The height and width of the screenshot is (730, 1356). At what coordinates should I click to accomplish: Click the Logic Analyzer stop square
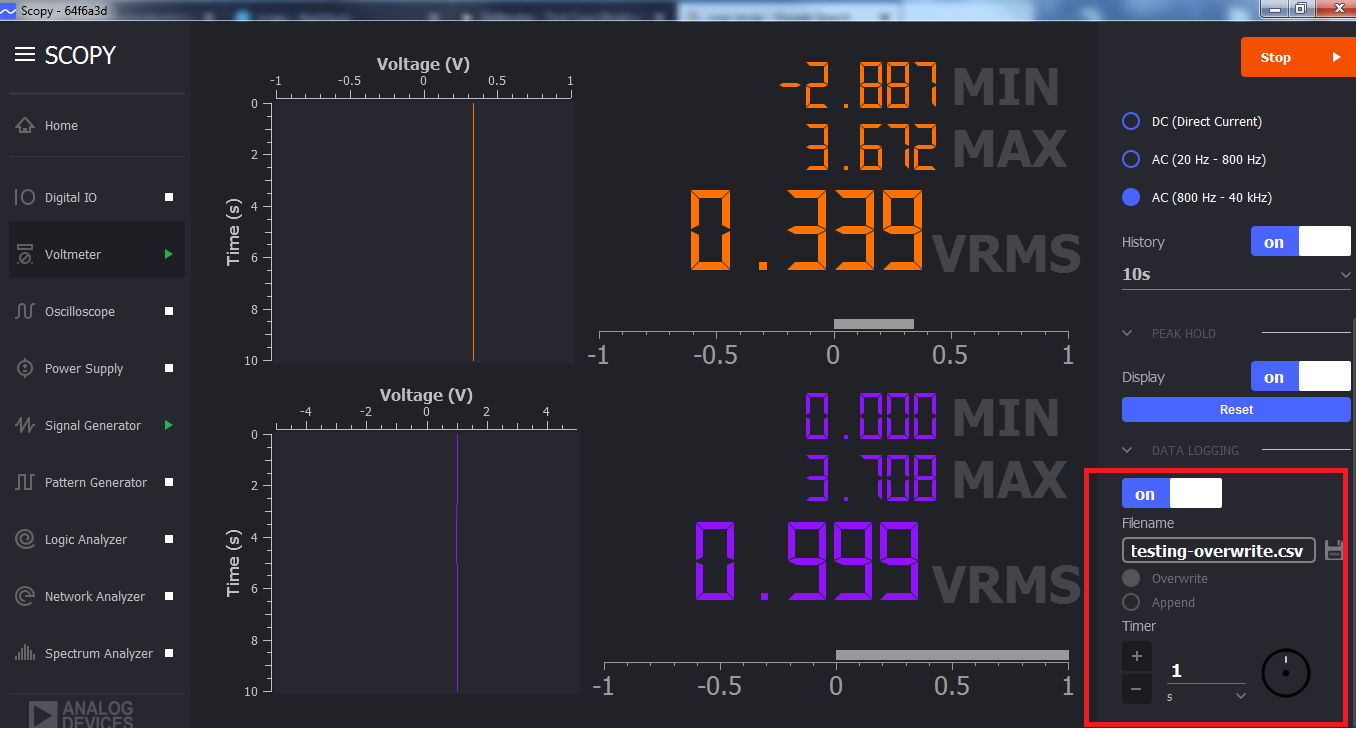tap(169, 540)
